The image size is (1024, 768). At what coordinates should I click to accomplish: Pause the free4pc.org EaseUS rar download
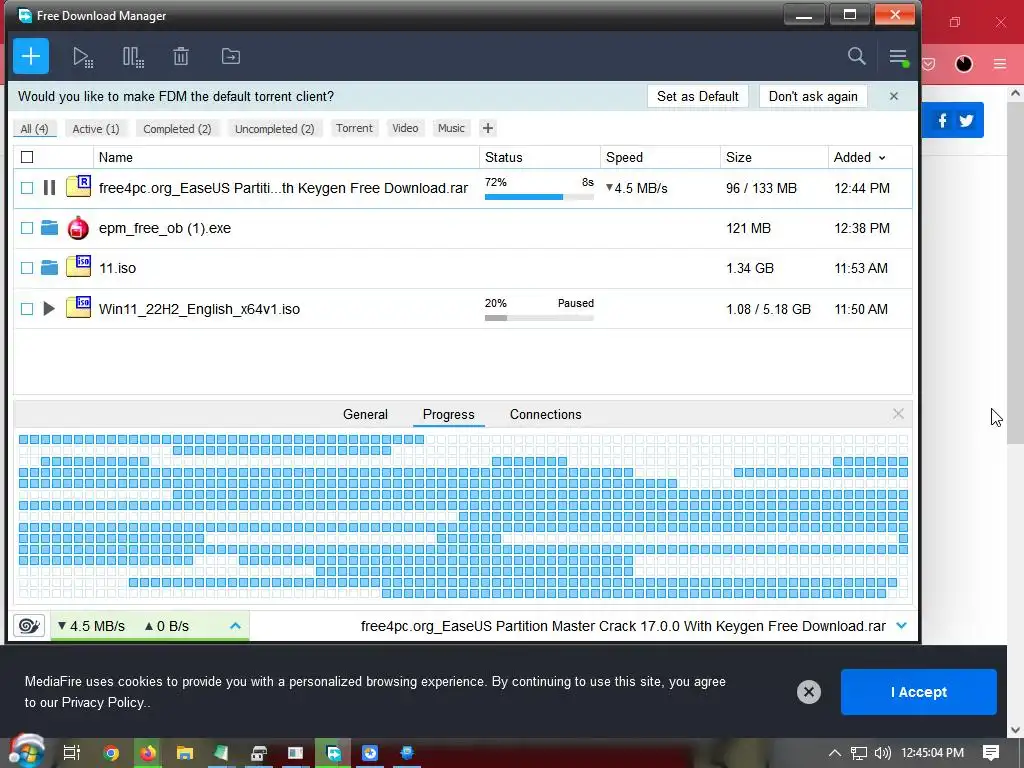(x=49, y=188)
